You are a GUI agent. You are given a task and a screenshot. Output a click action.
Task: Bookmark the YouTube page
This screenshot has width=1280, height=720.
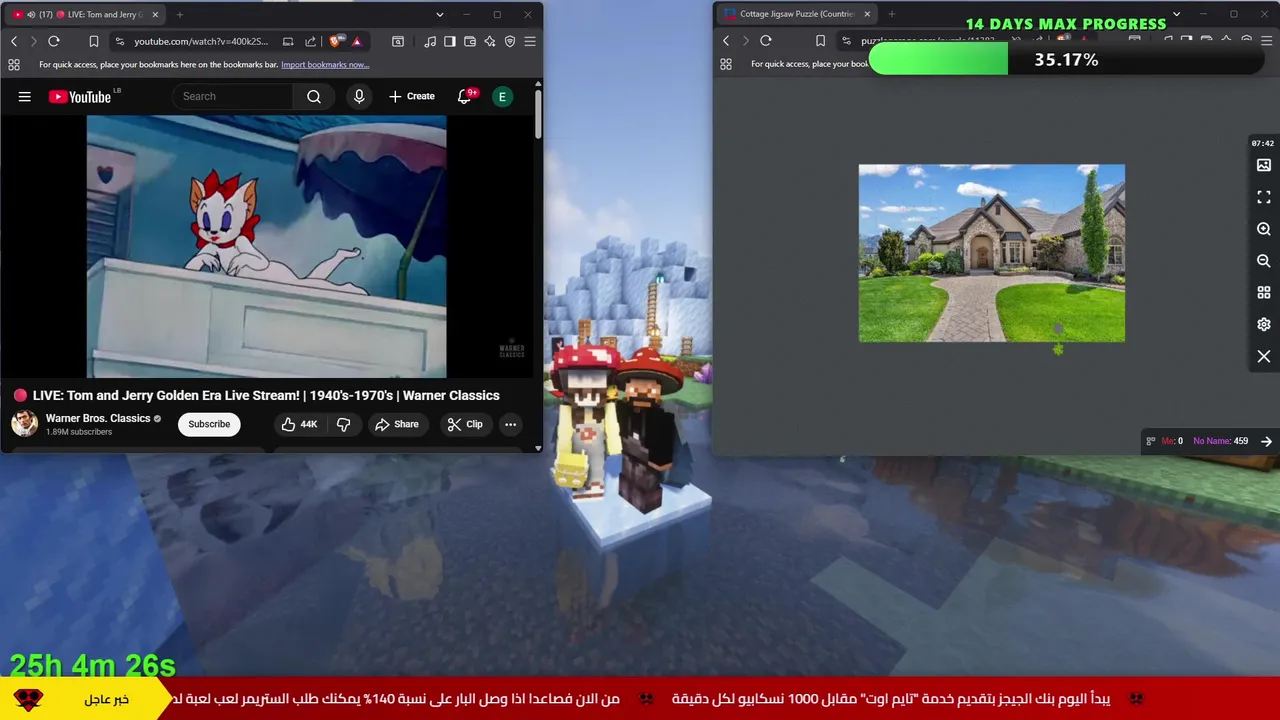[93, 41]
